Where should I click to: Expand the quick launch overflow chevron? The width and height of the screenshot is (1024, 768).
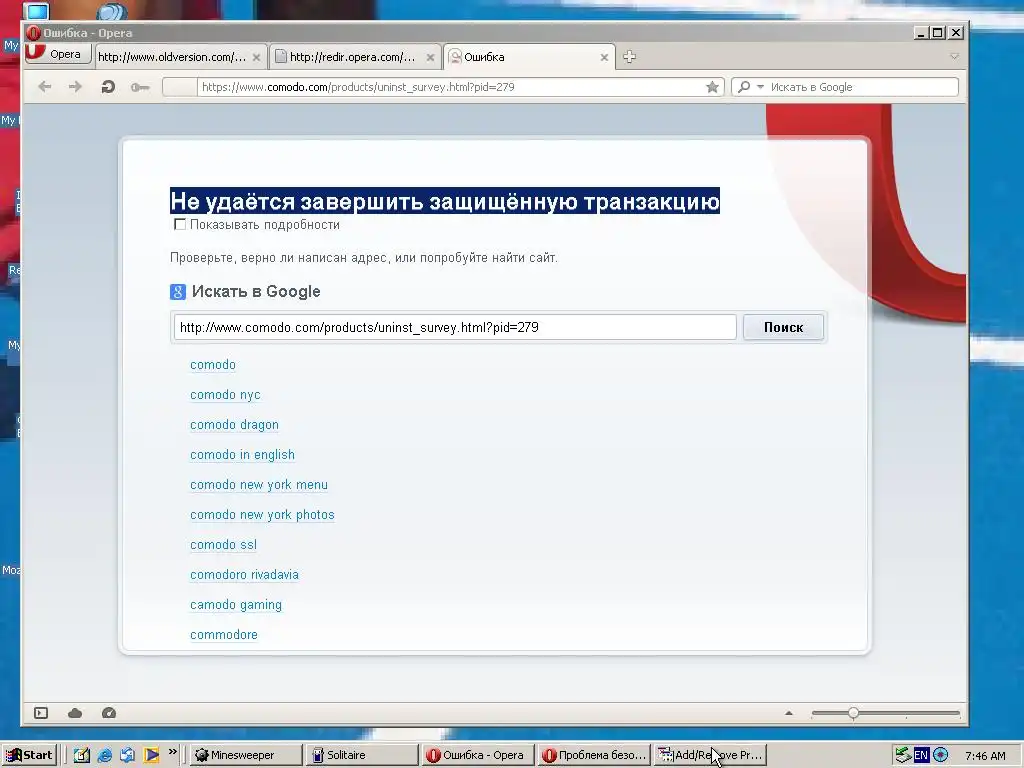(x=172, y=752)
